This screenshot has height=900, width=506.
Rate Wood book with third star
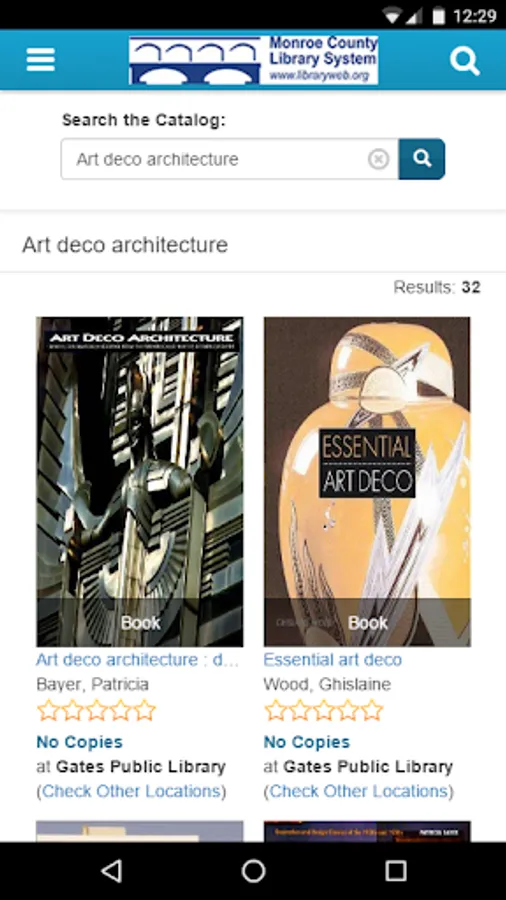(324, 710)
